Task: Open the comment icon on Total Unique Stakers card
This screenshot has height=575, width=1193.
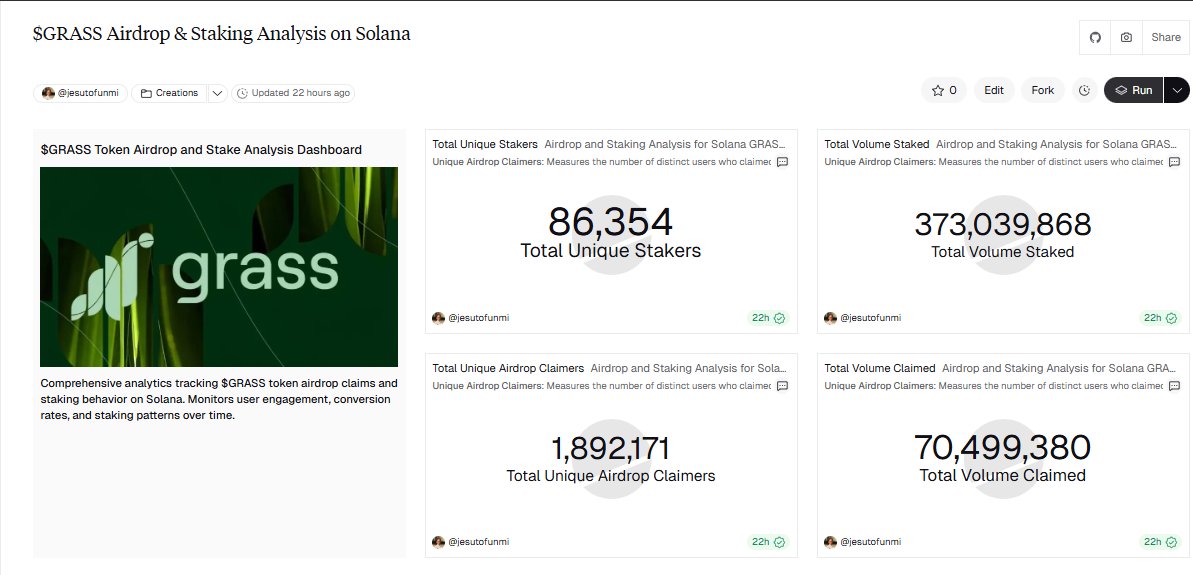Action: (x=782, y=162)
